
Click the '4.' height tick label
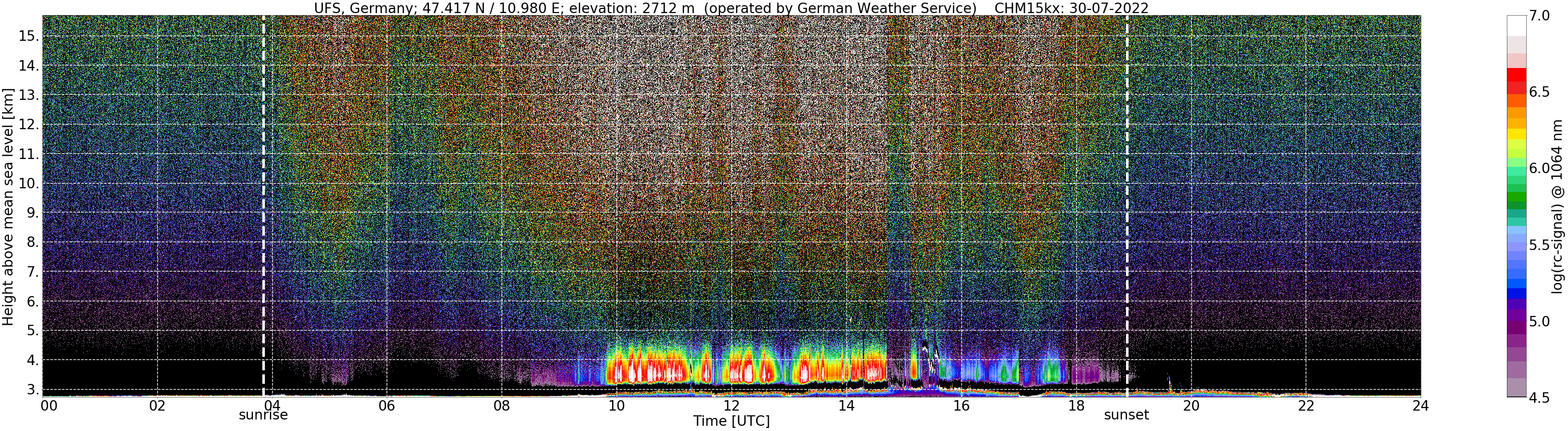[x=32, y=360]
